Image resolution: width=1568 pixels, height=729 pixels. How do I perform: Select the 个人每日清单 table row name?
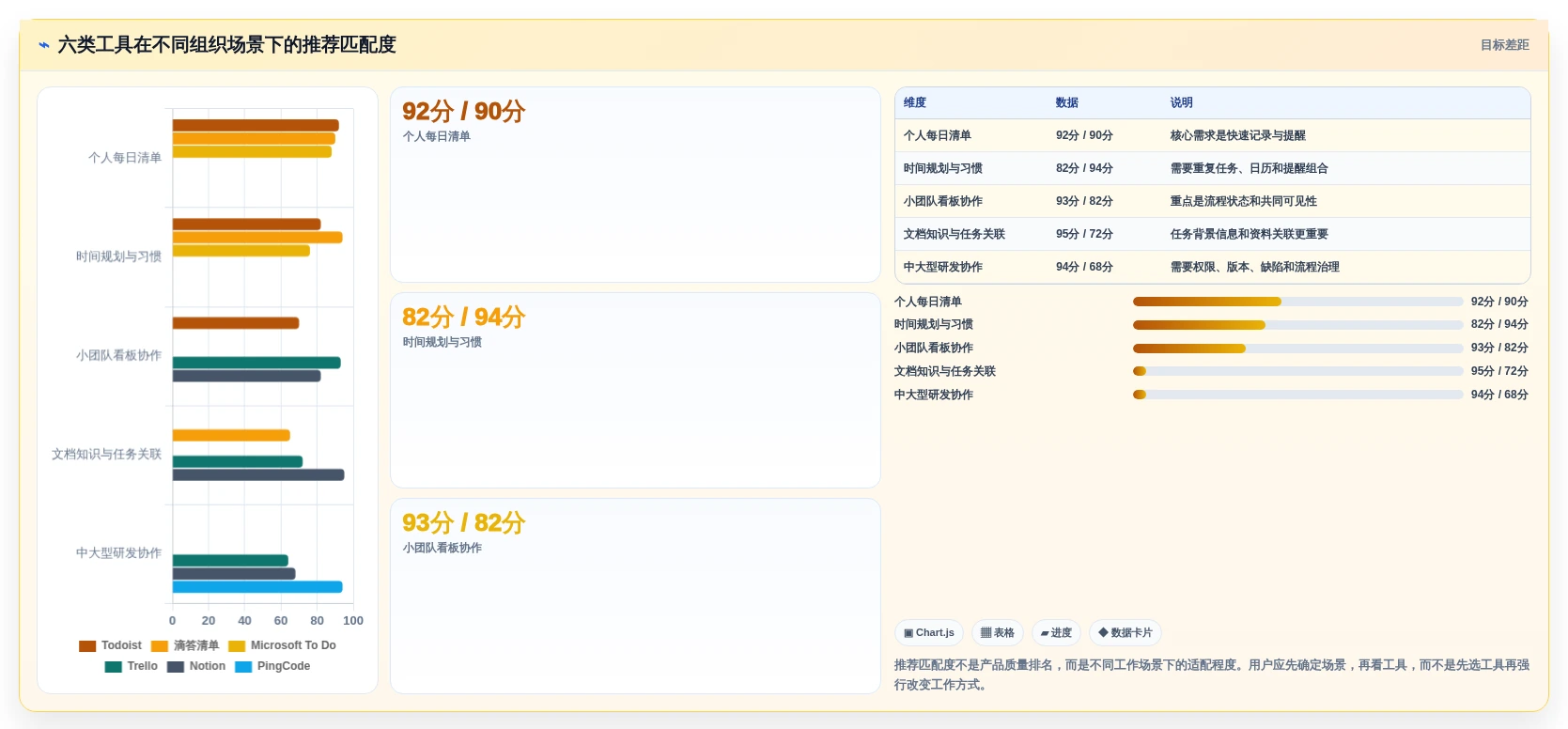(x=938, y=135)
